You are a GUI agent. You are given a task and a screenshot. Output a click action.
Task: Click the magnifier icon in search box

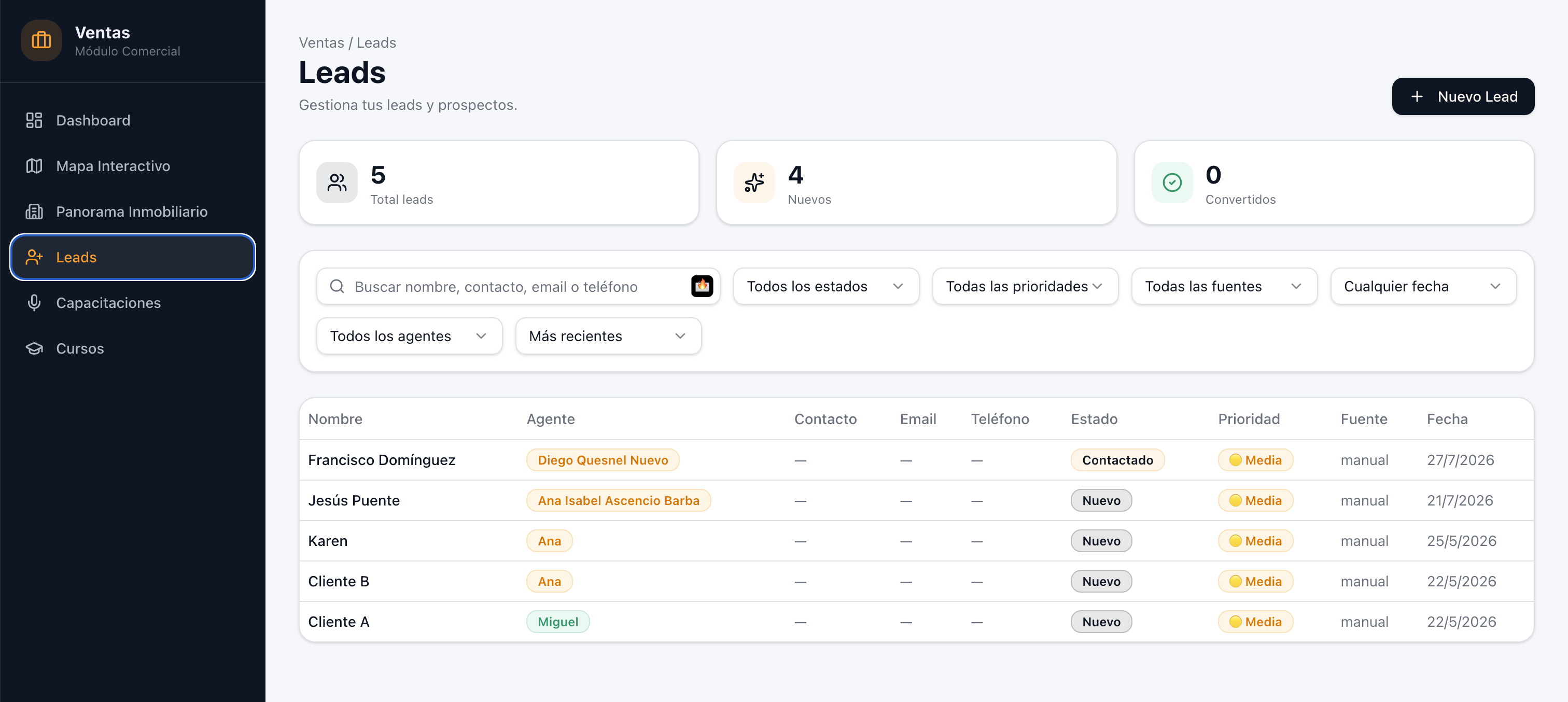tap(337, 287)
